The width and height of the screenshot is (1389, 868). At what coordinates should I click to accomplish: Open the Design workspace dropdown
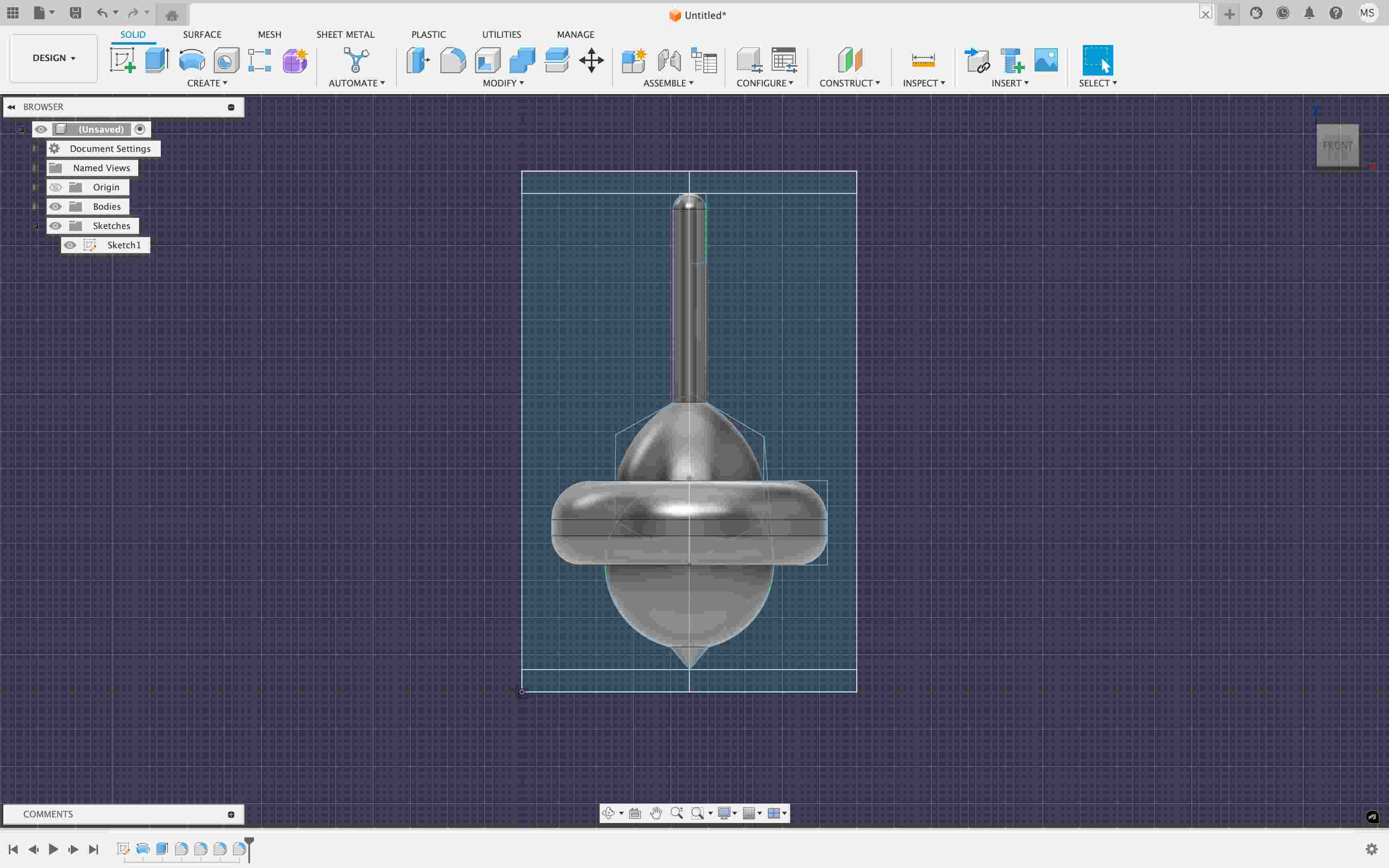(x=53, y=58)
